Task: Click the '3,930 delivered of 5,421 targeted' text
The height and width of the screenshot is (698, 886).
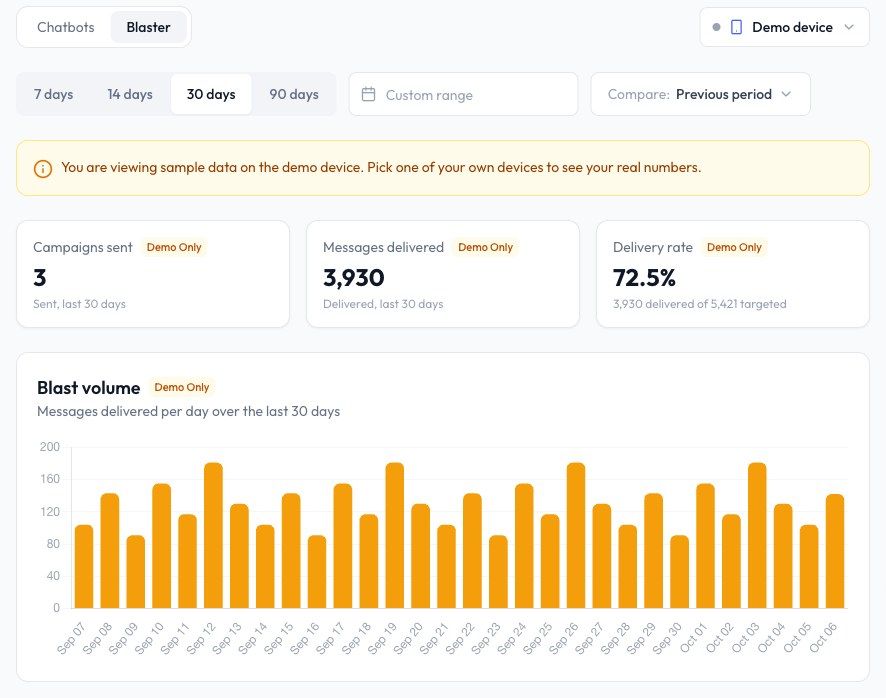Action: 700,304
